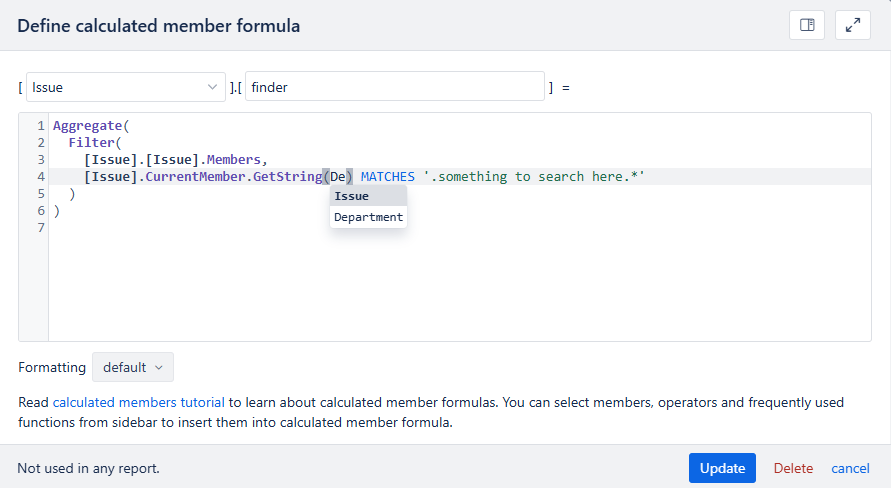The image size is (891, 488).
Task: Place cursor on empty line 7
Action: [x=459, y=228]
